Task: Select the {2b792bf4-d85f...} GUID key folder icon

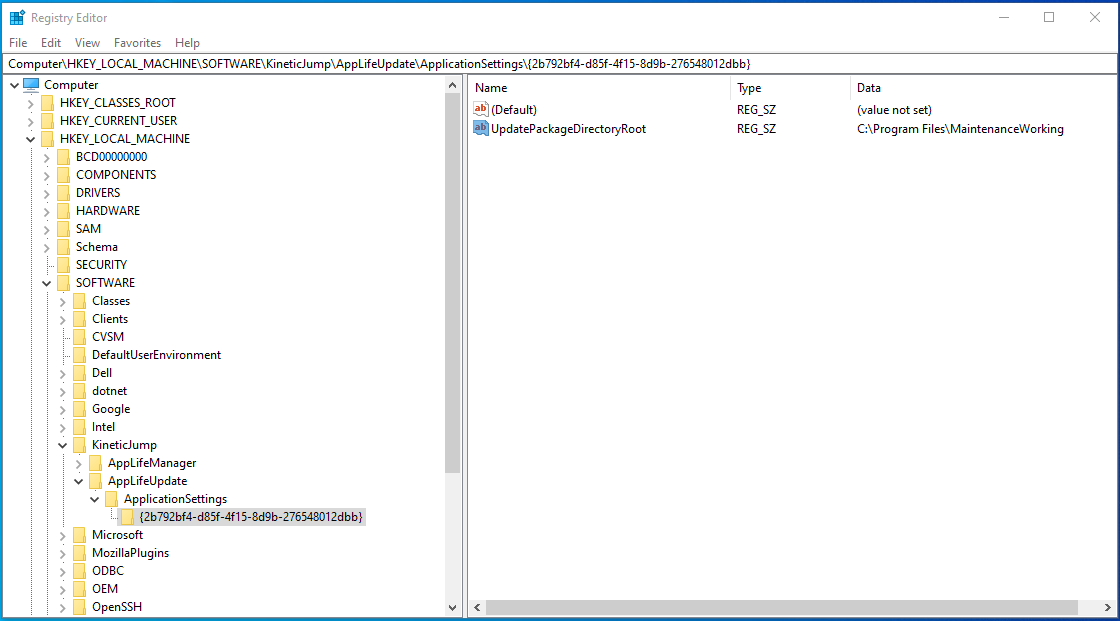Action: pyautogui.click(x=127, y=517)
